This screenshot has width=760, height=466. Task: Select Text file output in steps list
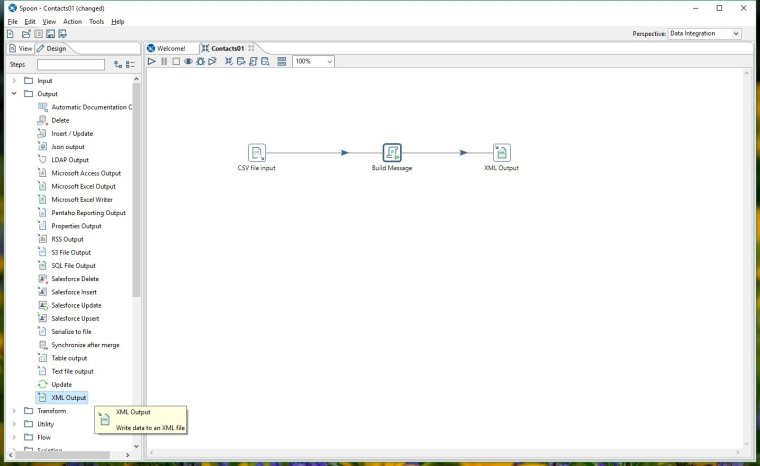click(72, 371)
